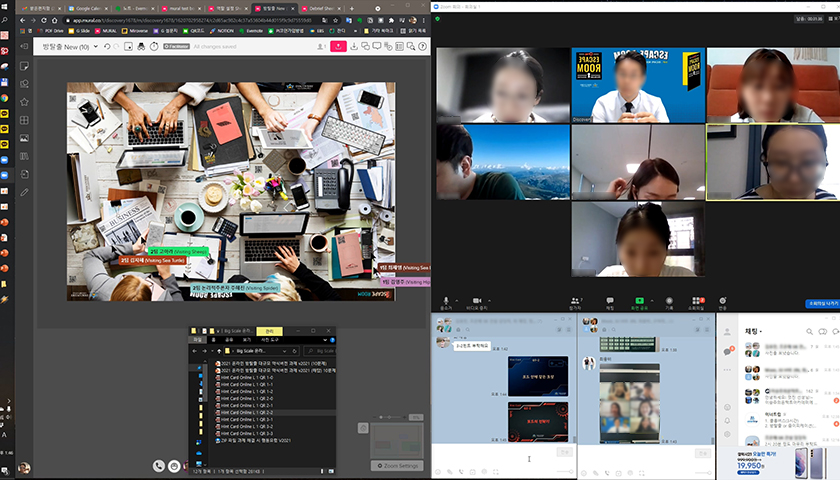The image size is (840, 480).
Task: Open frameworks grid tool in Mural sidebar
Action: 24,120
